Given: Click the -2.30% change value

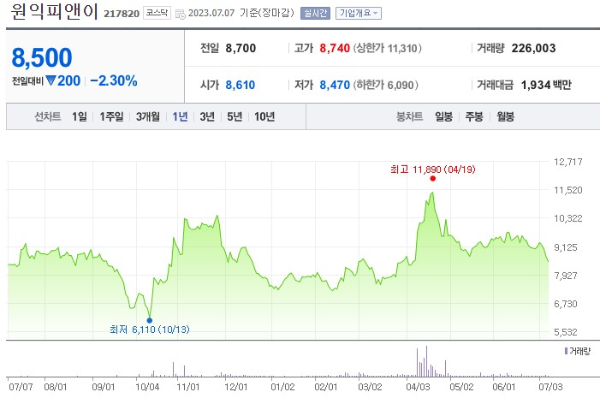Looking at the screenshot, I should [x=114, y=81].
